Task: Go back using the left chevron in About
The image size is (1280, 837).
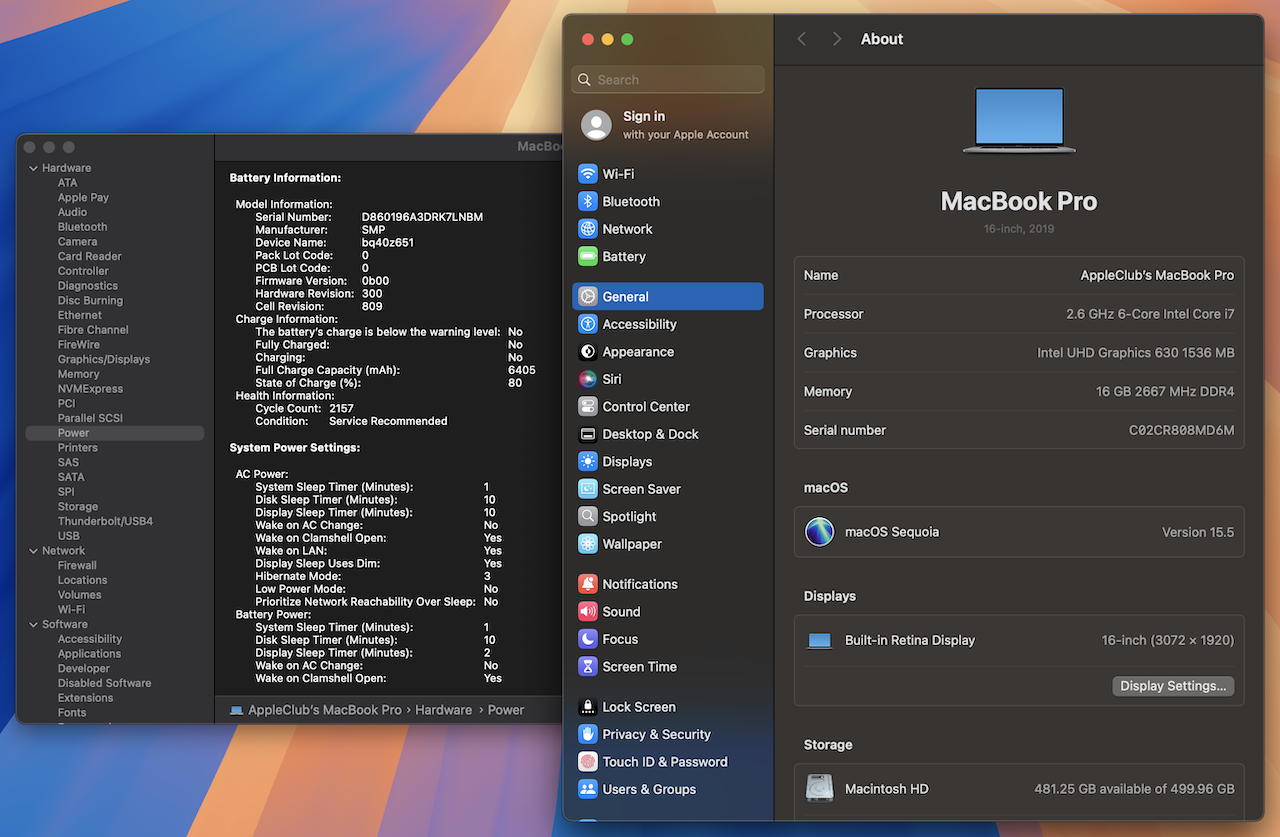Action: [802, 39]
